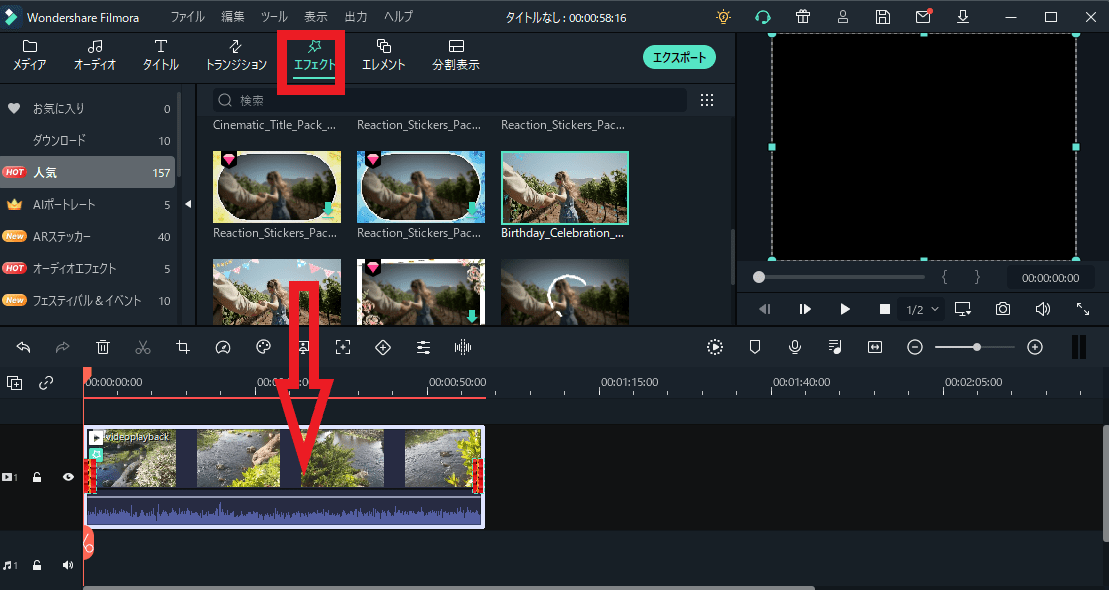Open the edit adjustments sliders icon
Viewport: 1109px width, 590px height.
423,347
